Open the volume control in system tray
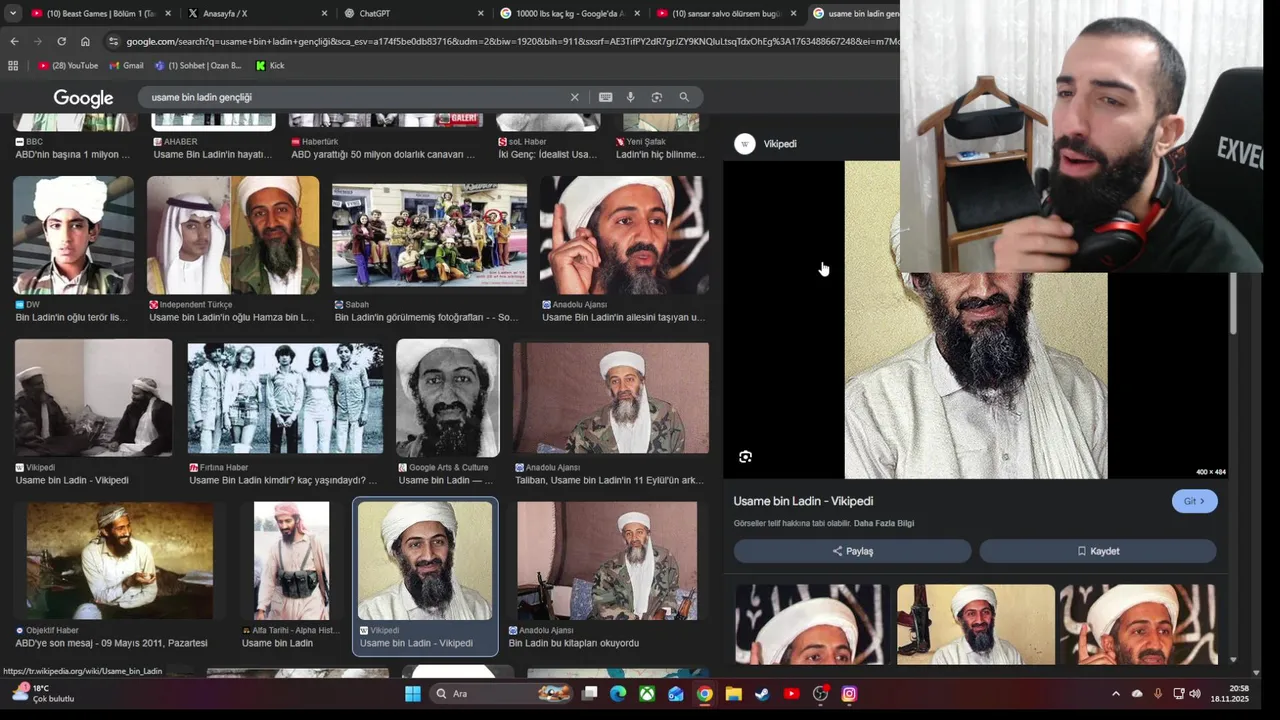The image size is (1280, 720). [x=1195, y=693]
